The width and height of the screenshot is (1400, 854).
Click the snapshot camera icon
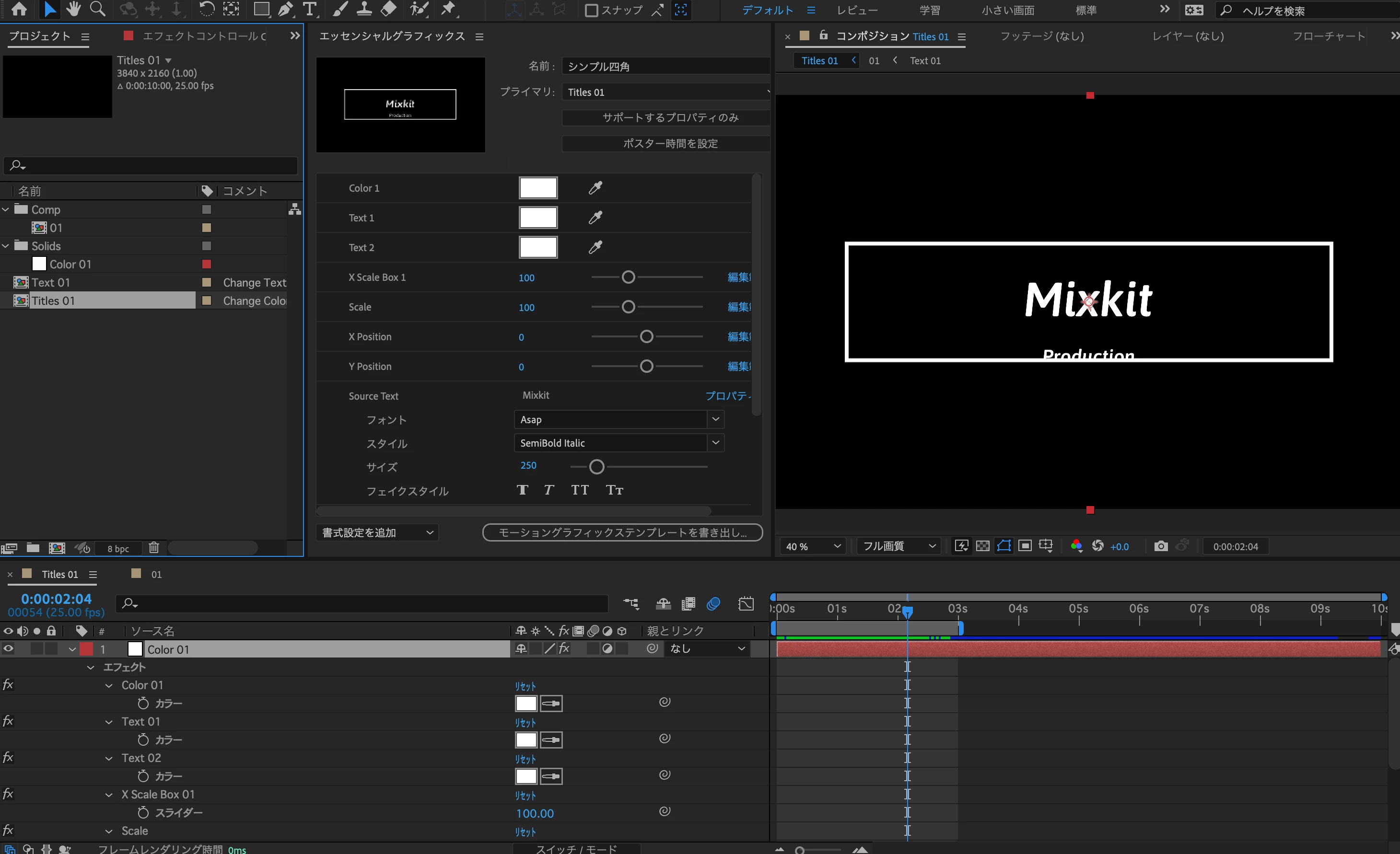1161,546
